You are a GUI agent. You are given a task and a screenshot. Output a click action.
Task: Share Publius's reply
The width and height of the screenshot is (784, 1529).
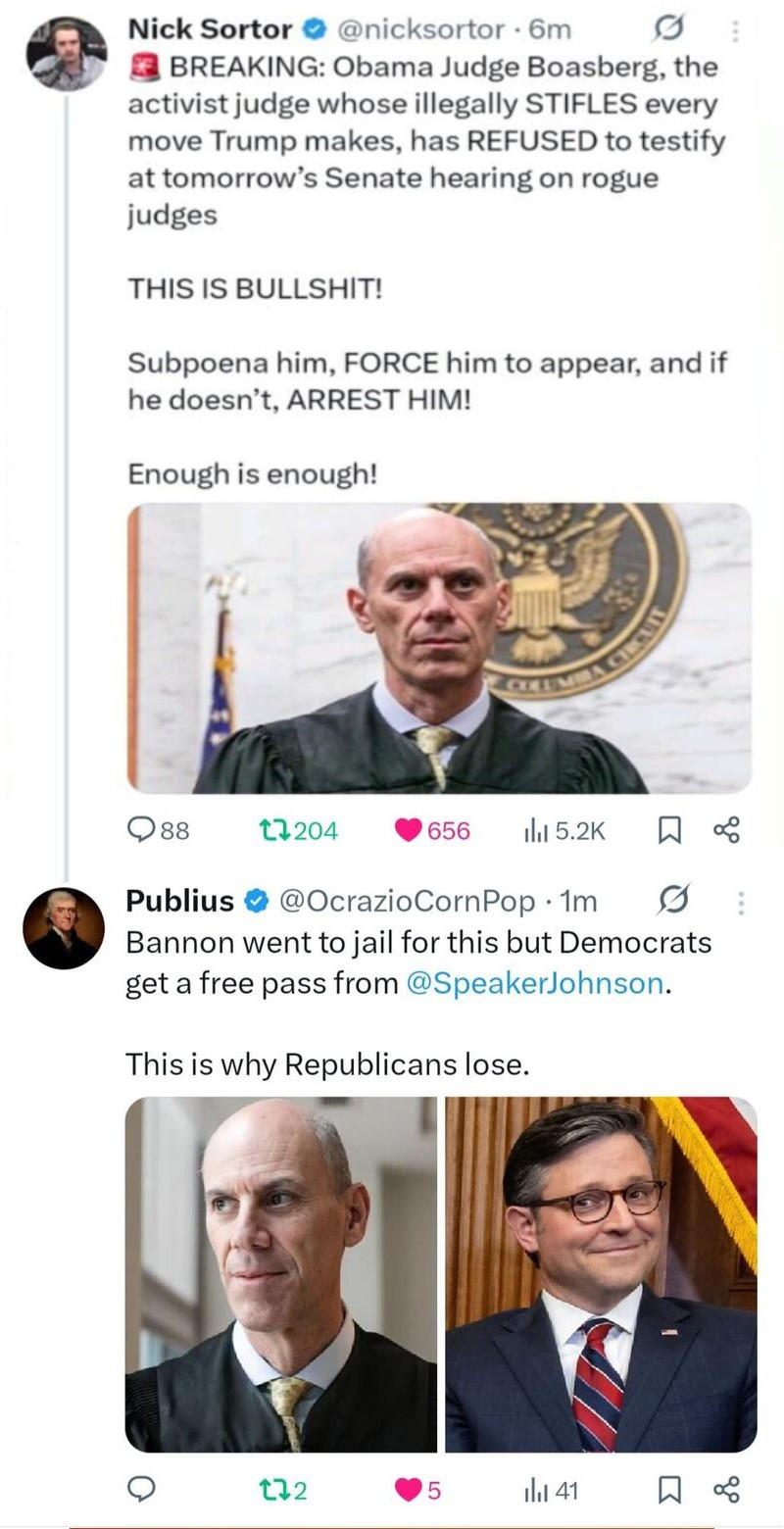[x=726, y=1490]
